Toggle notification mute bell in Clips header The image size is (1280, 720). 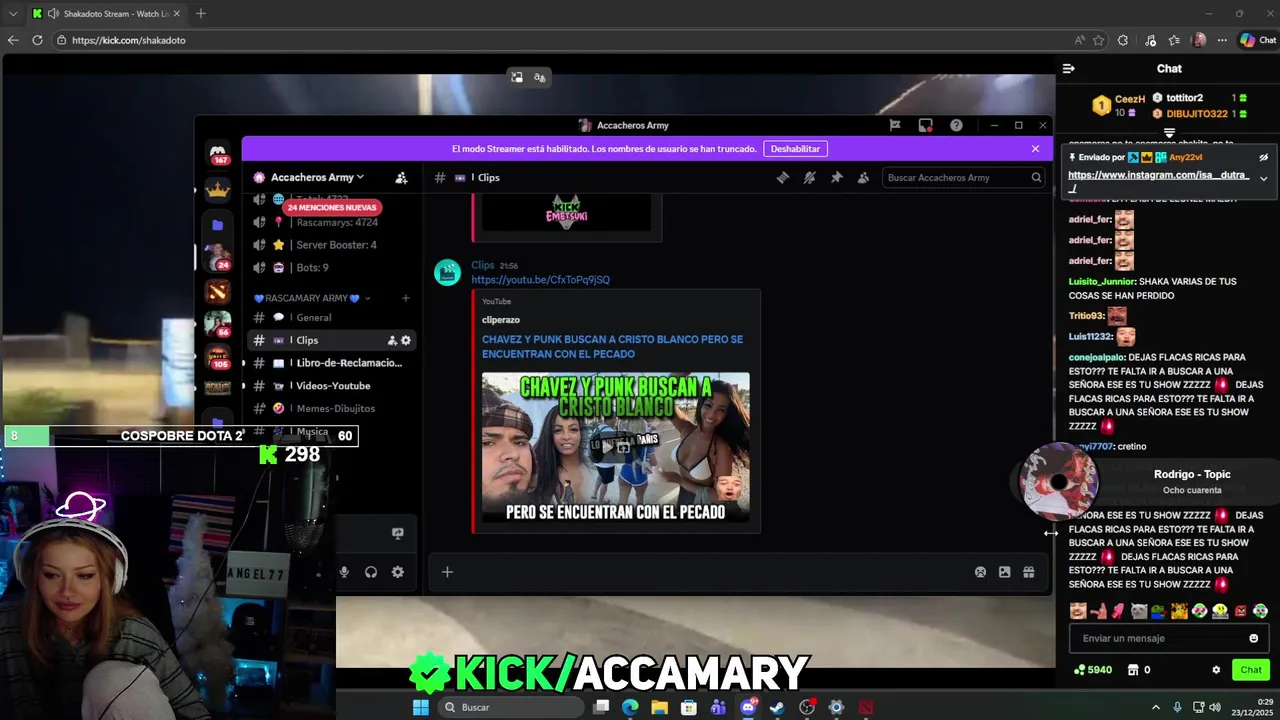pos(810,177)
